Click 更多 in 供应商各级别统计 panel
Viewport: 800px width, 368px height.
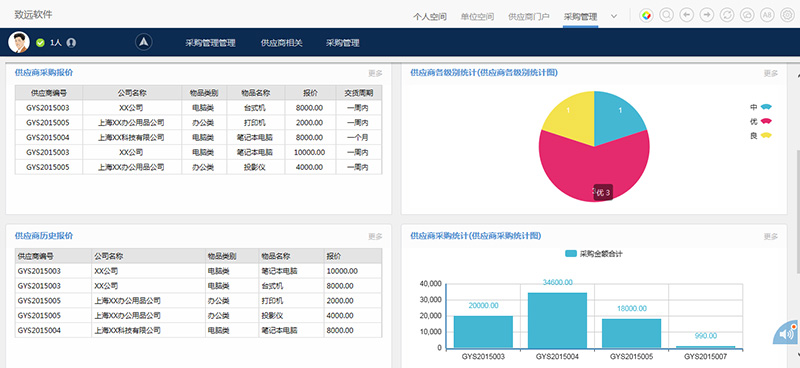[x=771, y=73]
